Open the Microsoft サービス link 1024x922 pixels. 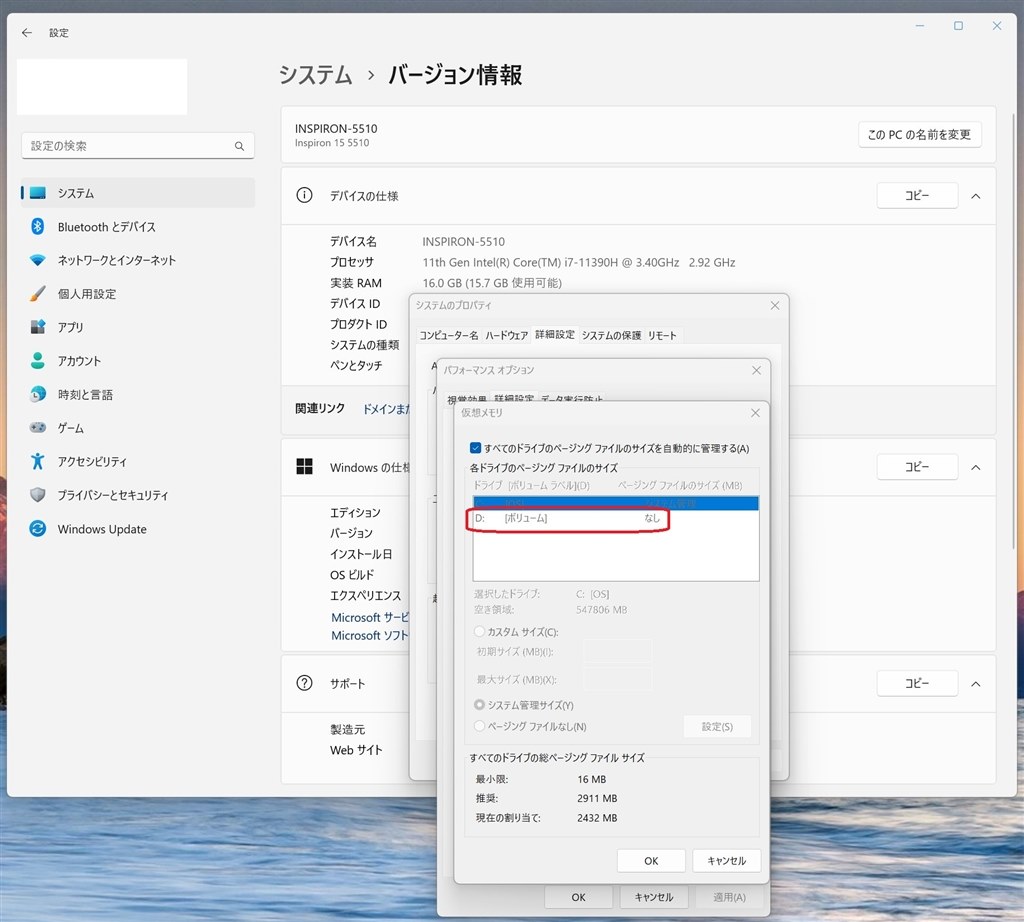pos(370,617)
